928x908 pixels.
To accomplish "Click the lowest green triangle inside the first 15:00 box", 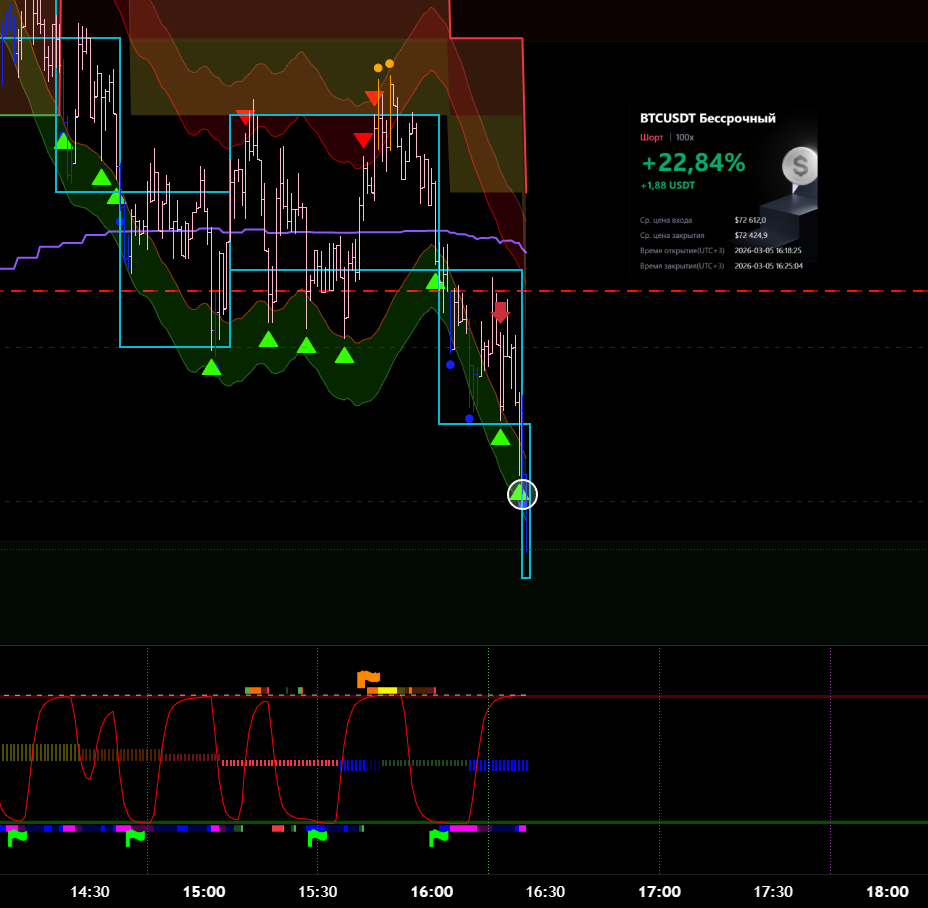I will (x=211, y=367).
